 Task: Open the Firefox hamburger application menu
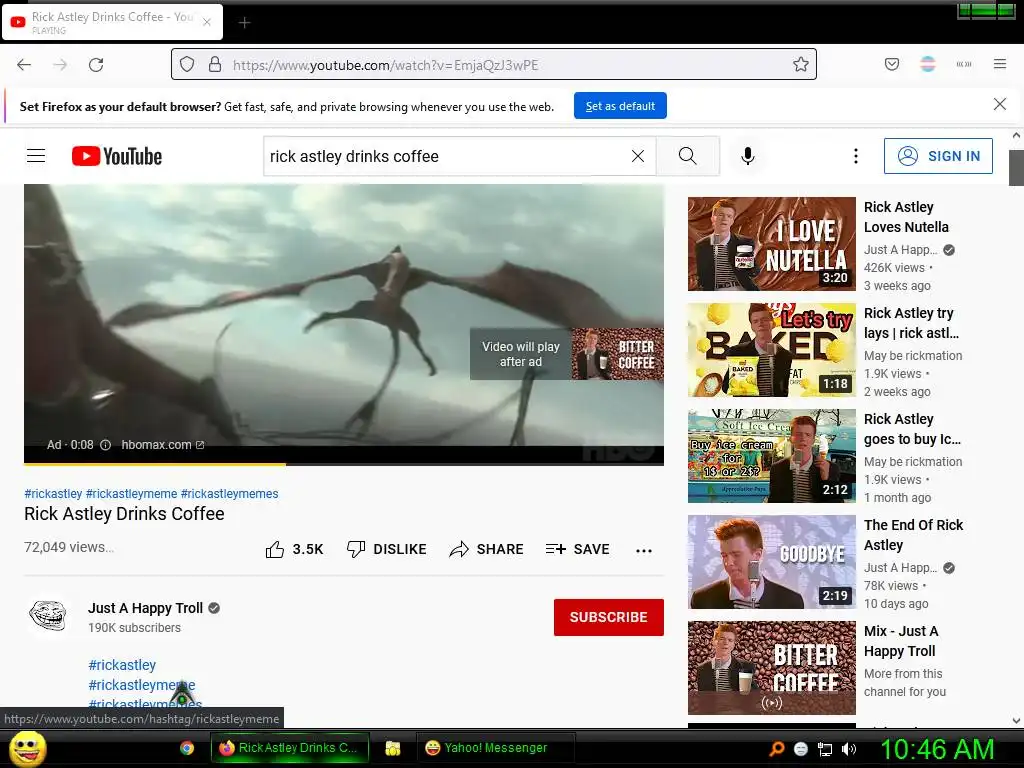point(1000,64)
